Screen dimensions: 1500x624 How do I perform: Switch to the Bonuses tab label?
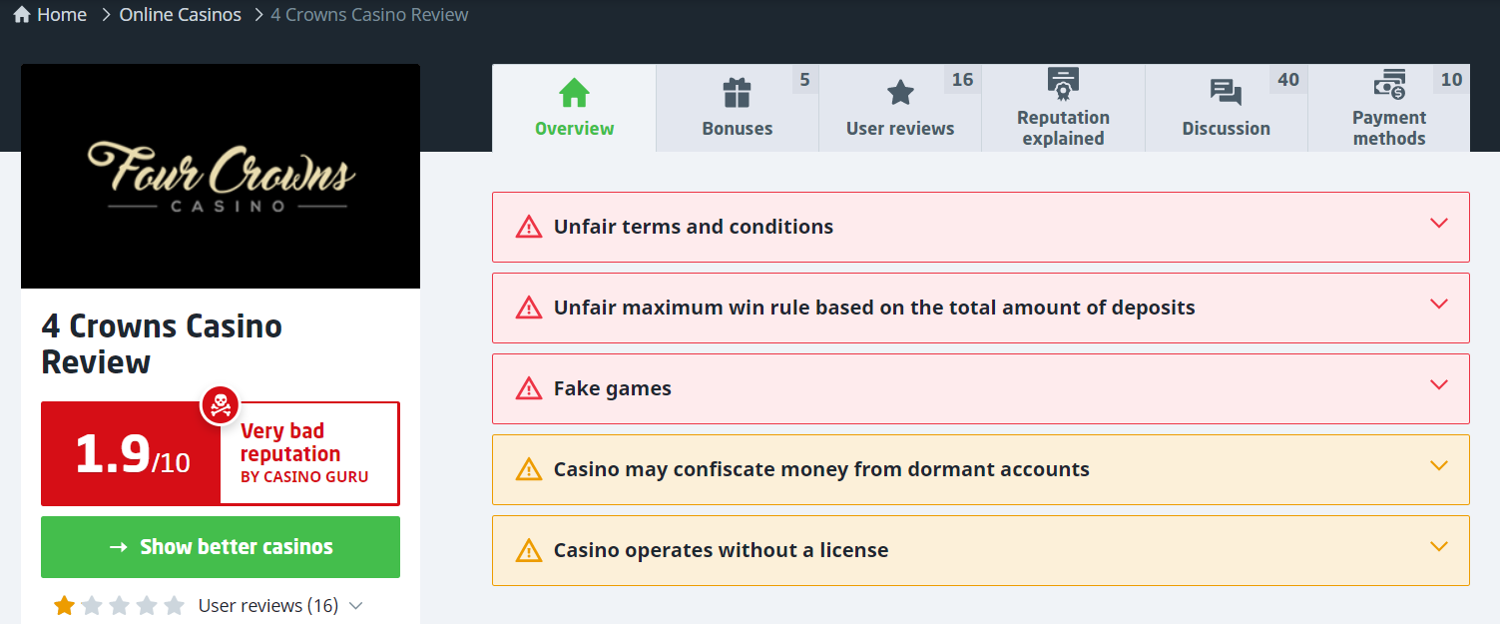click(737, 129)
